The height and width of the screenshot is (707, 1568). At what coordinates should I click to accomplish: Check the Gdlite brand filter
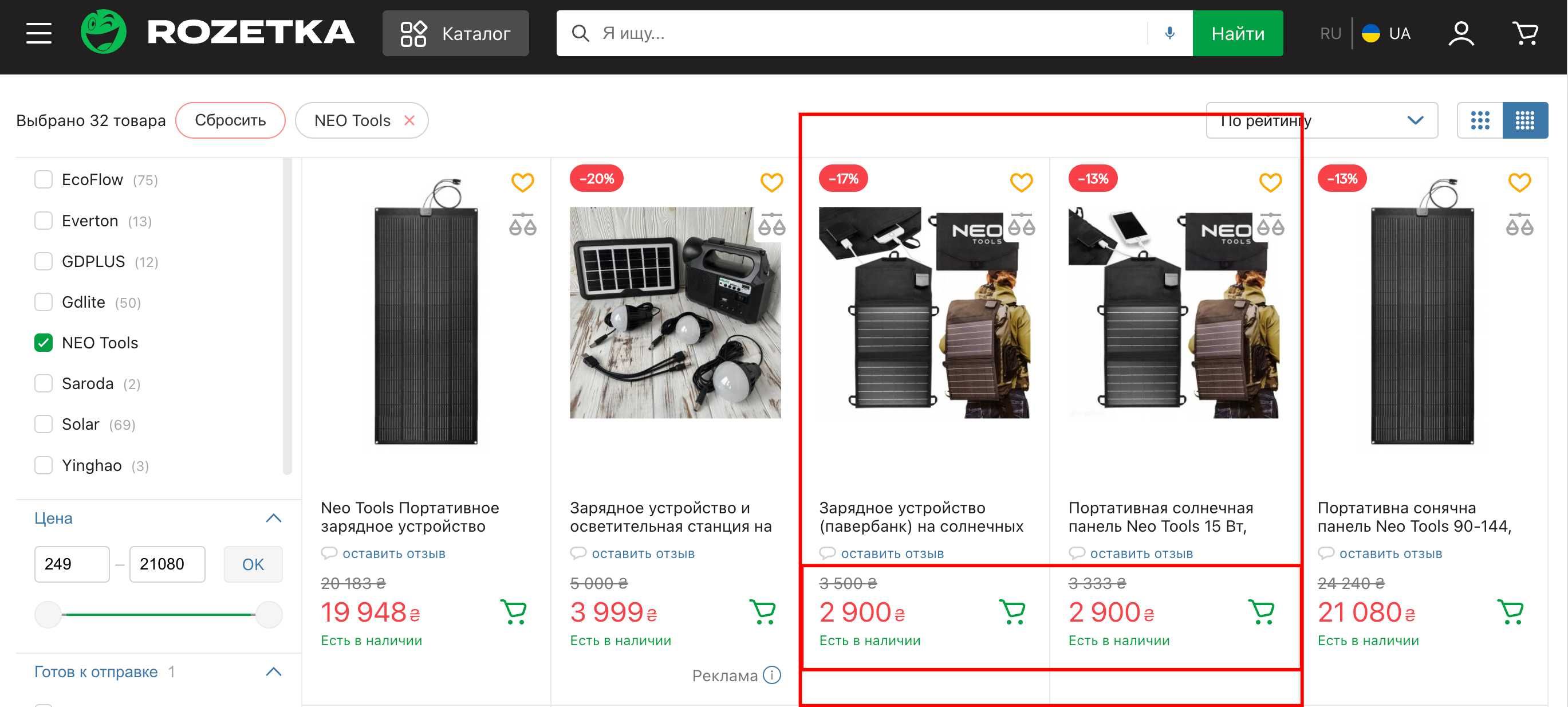click(x=43, y=301)
